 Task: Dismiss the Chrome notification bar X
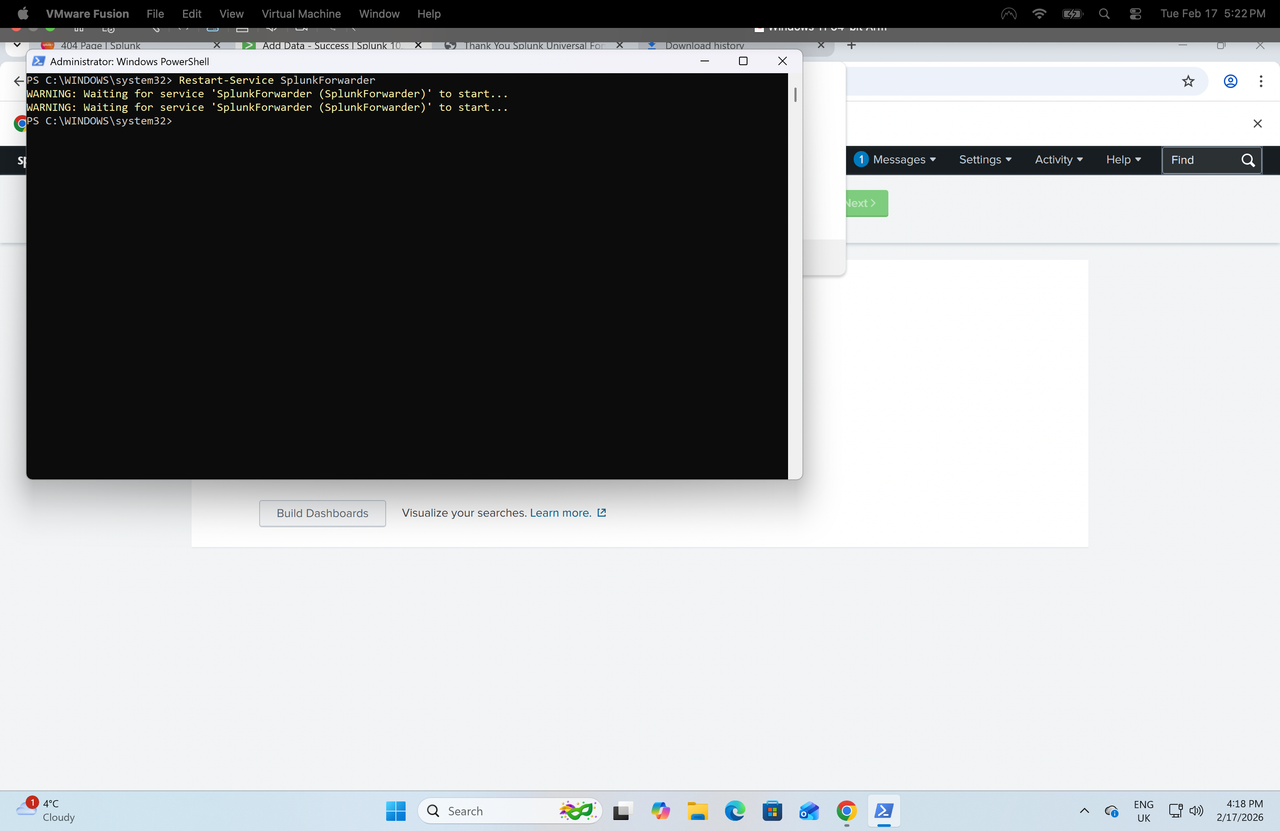coord(1258,123)
